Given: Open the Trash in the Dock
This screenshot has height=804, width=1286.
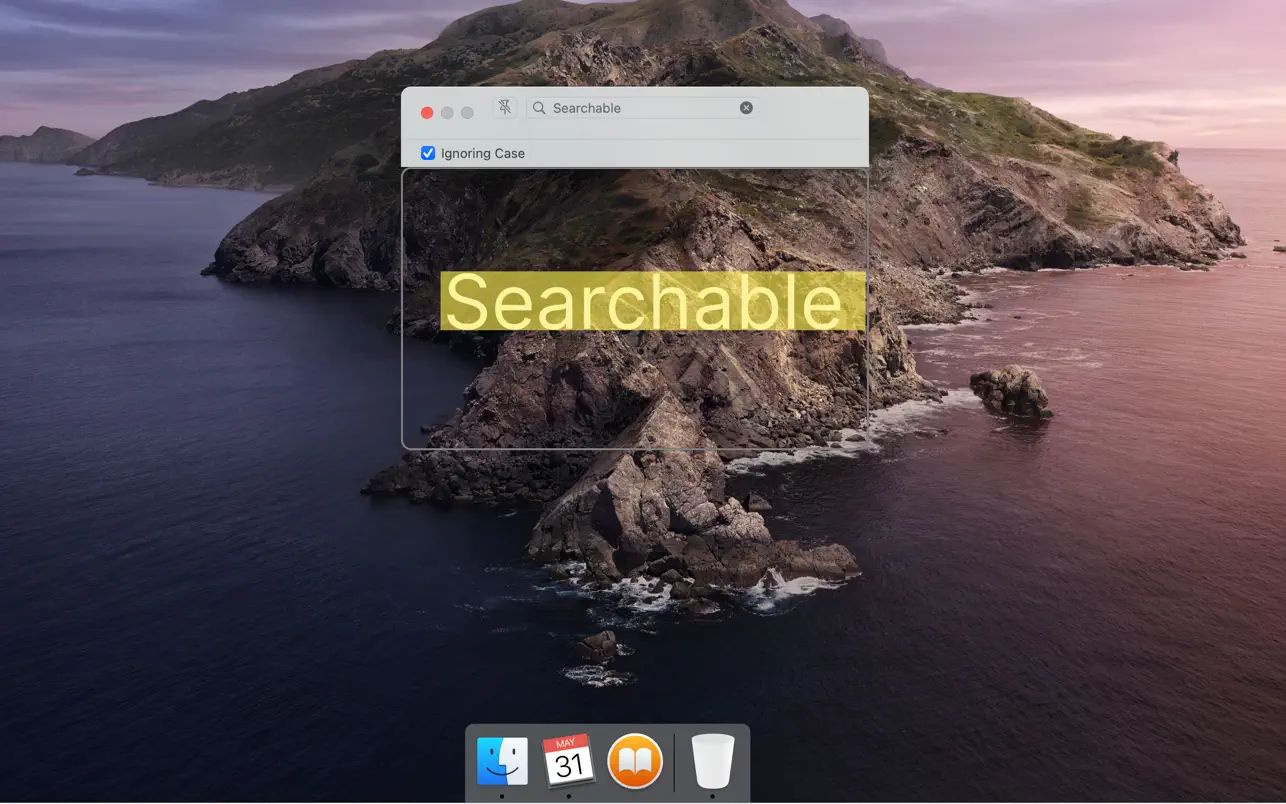Looking at the screenshot, I should click(712, 760).
